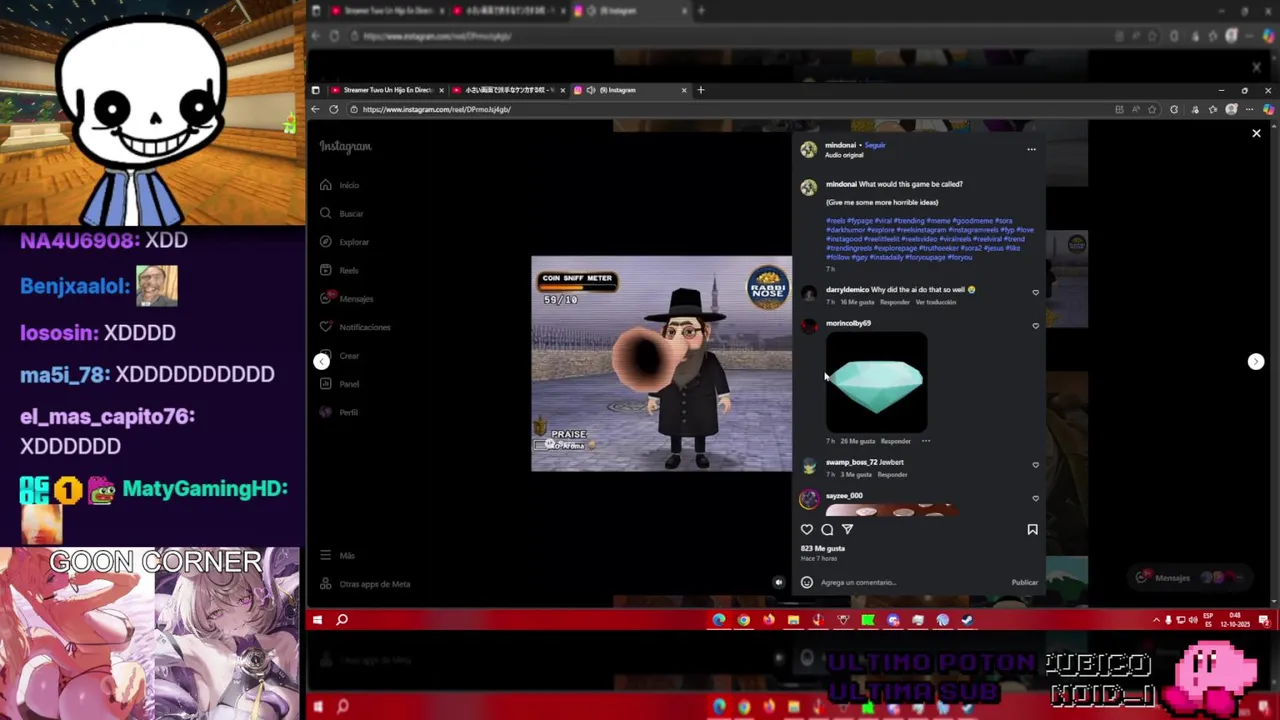Click the Instagram logo wordmark

pos(345,146)
